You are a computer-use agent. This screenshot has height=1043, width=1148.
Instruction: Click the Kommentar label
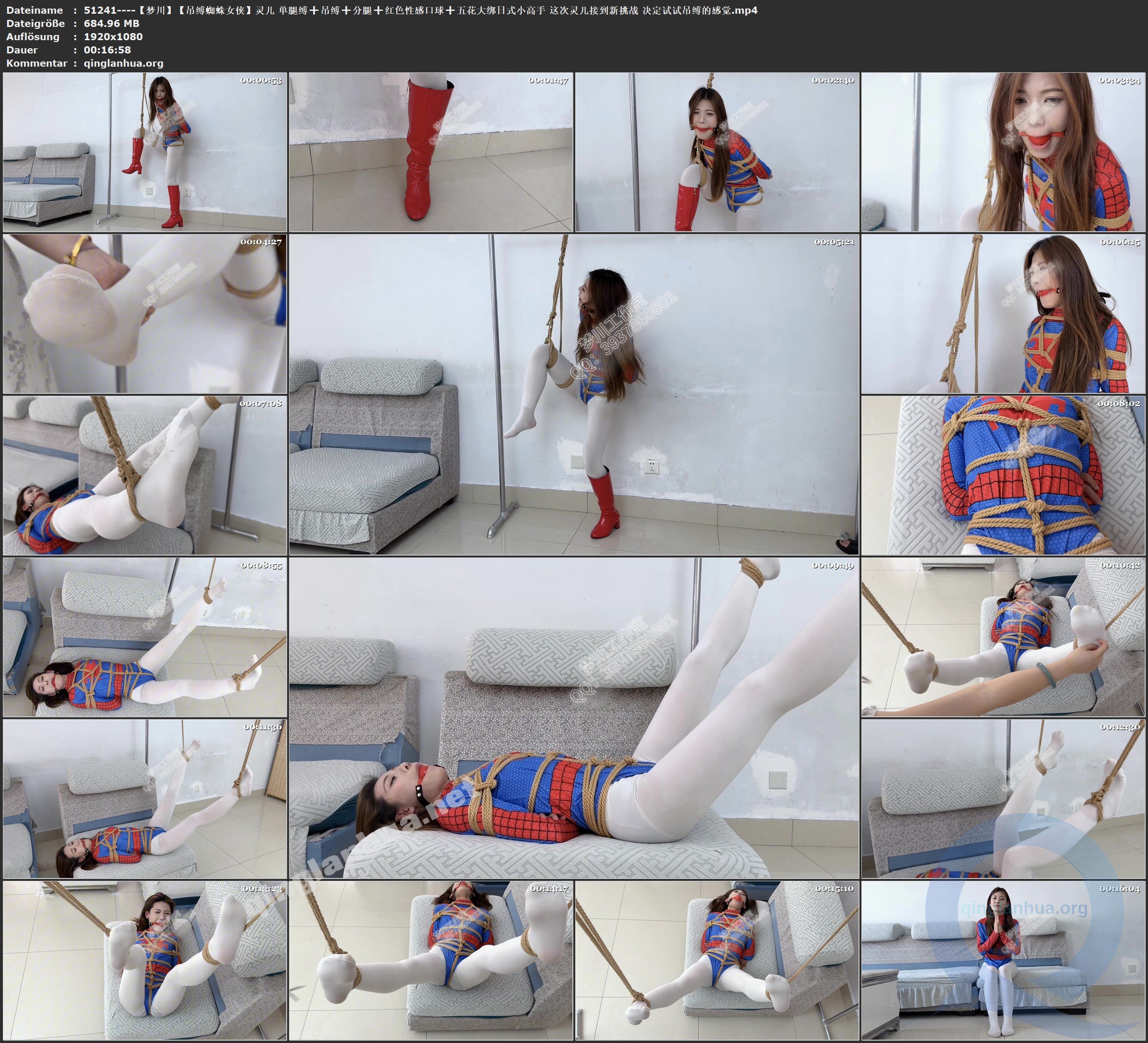point(36,63)
